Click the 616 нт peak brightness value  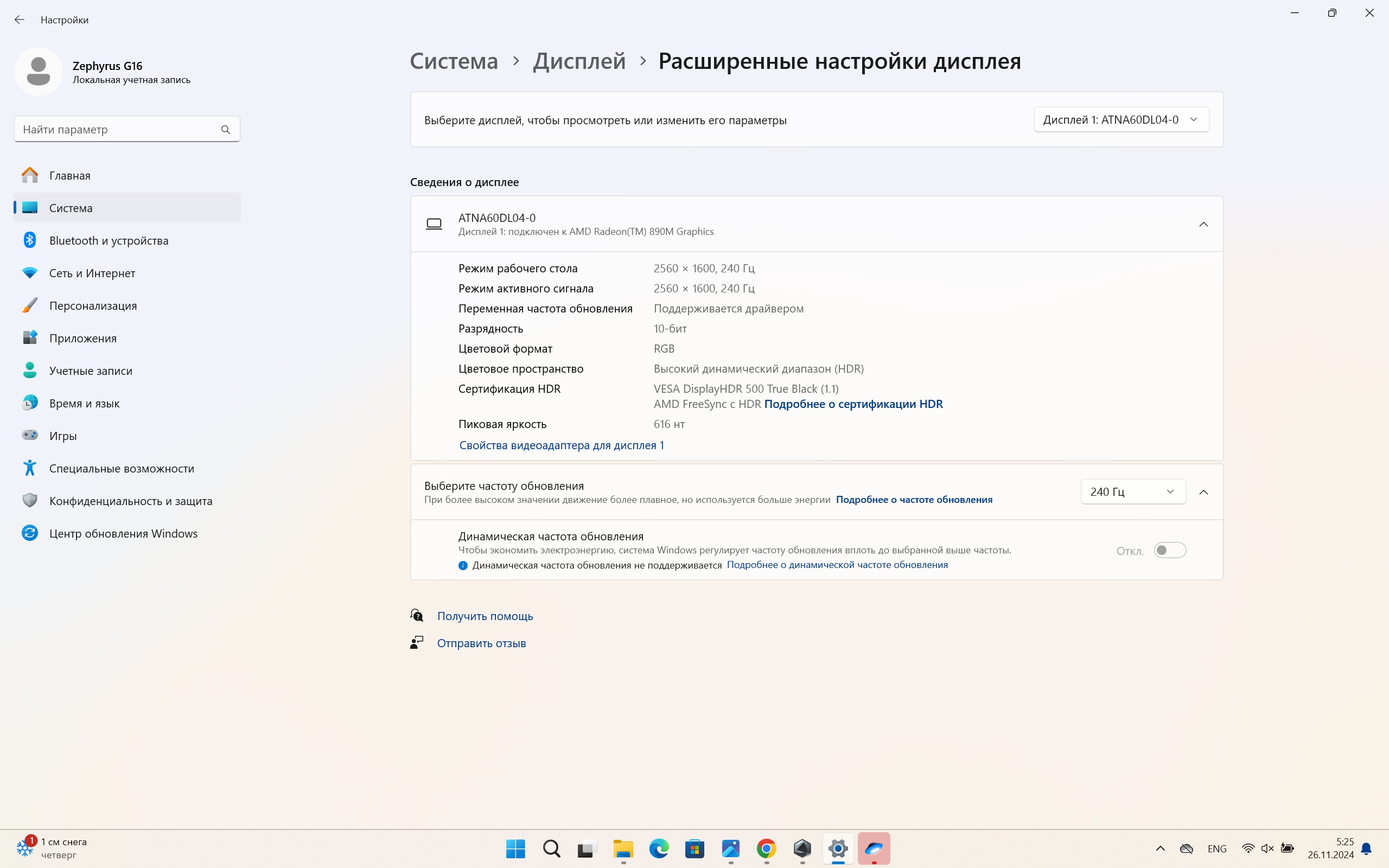[x=668, y=424]
